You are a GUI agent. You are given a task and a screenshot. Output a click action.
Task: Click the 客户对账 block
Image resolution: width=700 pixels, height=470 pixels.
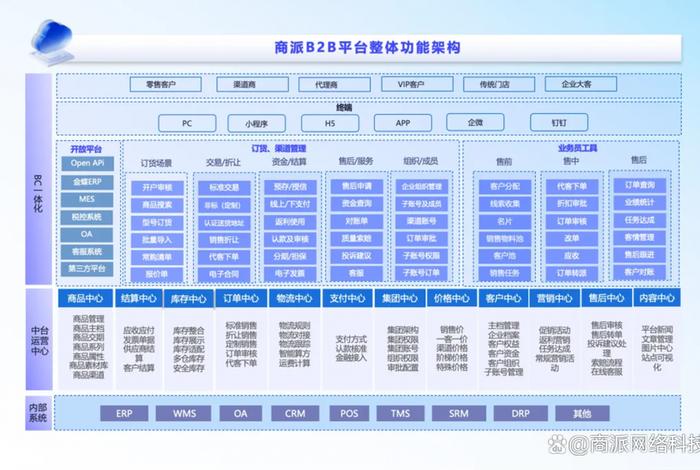point(640,272)
